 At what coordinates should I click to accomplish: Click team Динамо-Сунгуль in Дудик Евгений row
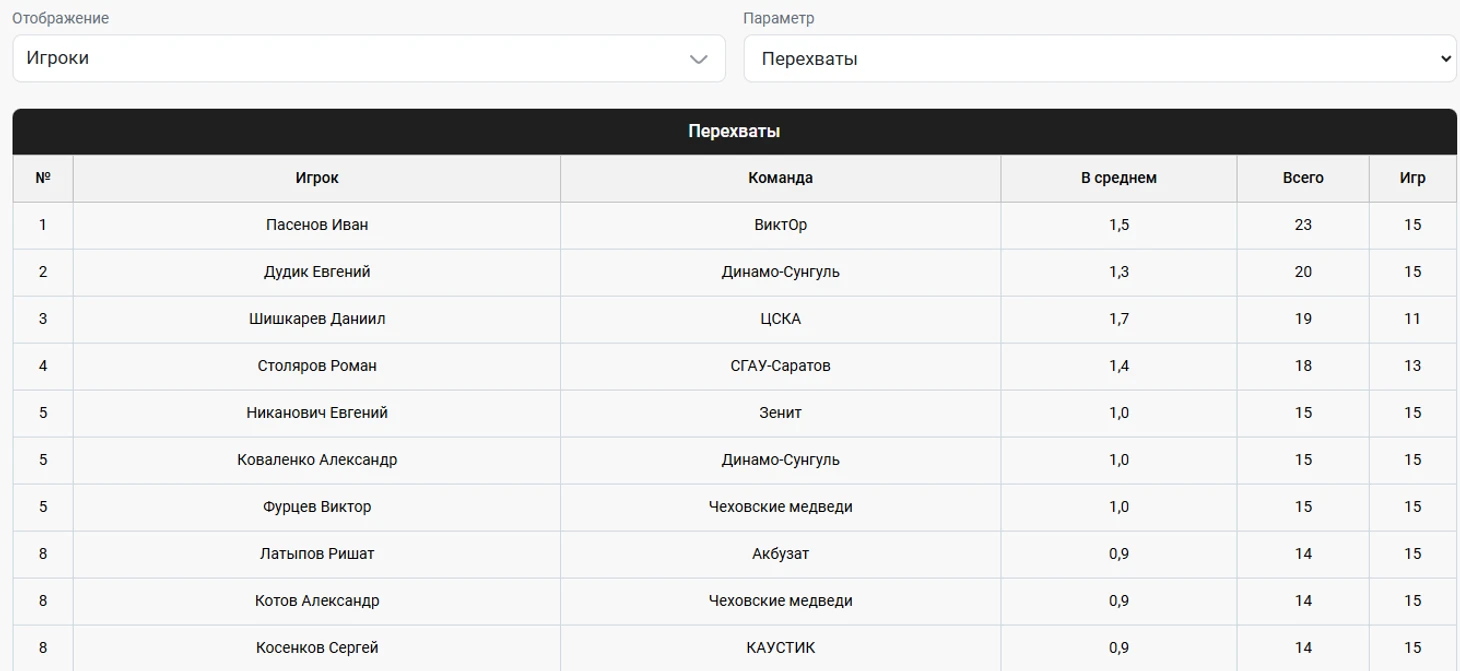pos(781,272)
